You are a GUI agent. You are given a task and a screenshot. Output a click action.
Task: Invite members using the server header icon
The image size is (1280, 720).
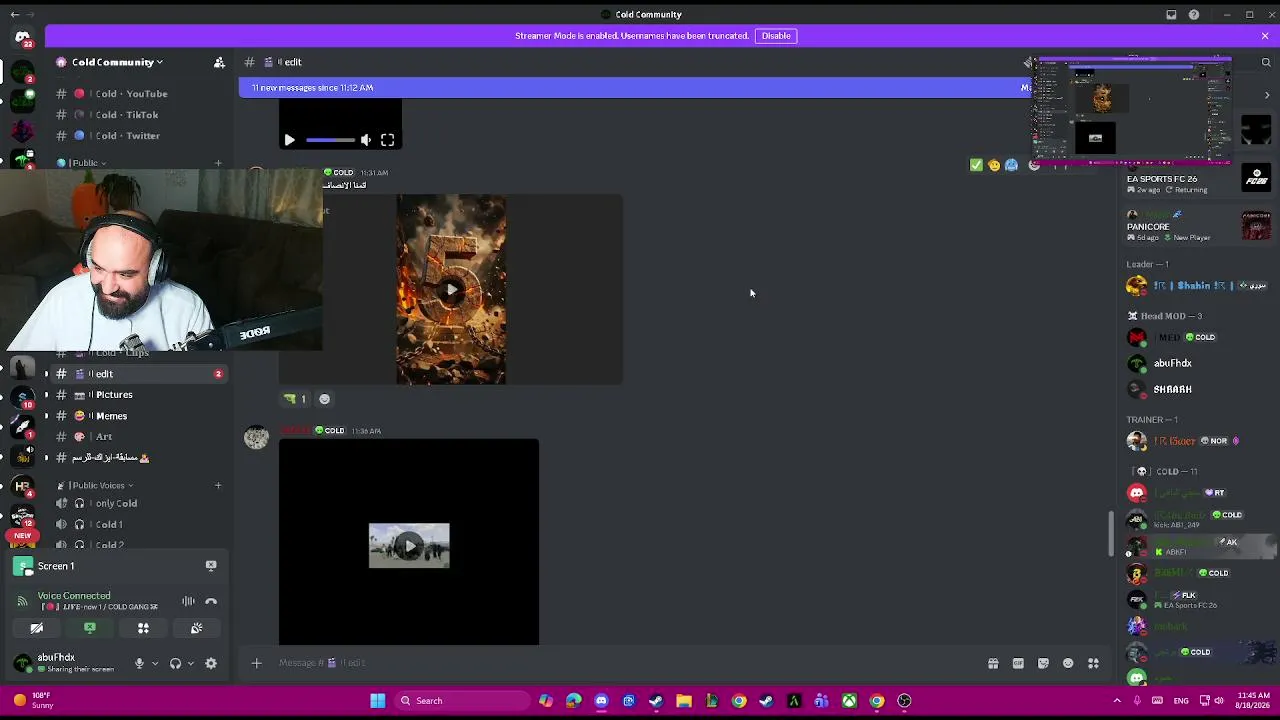click(x=219, y=62)
